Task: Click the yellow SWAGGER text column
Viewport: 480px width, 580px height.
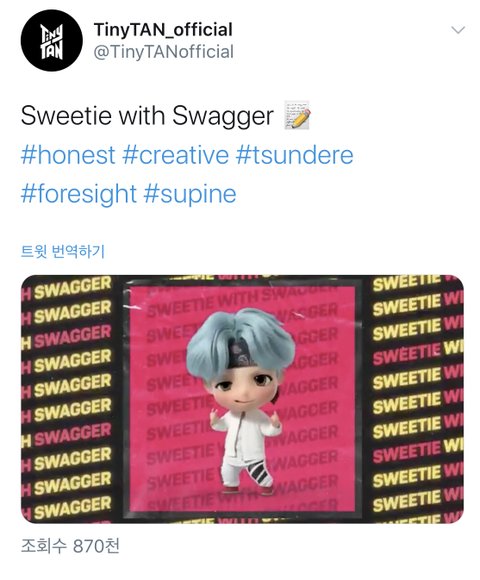Action: tap(68, 399)
